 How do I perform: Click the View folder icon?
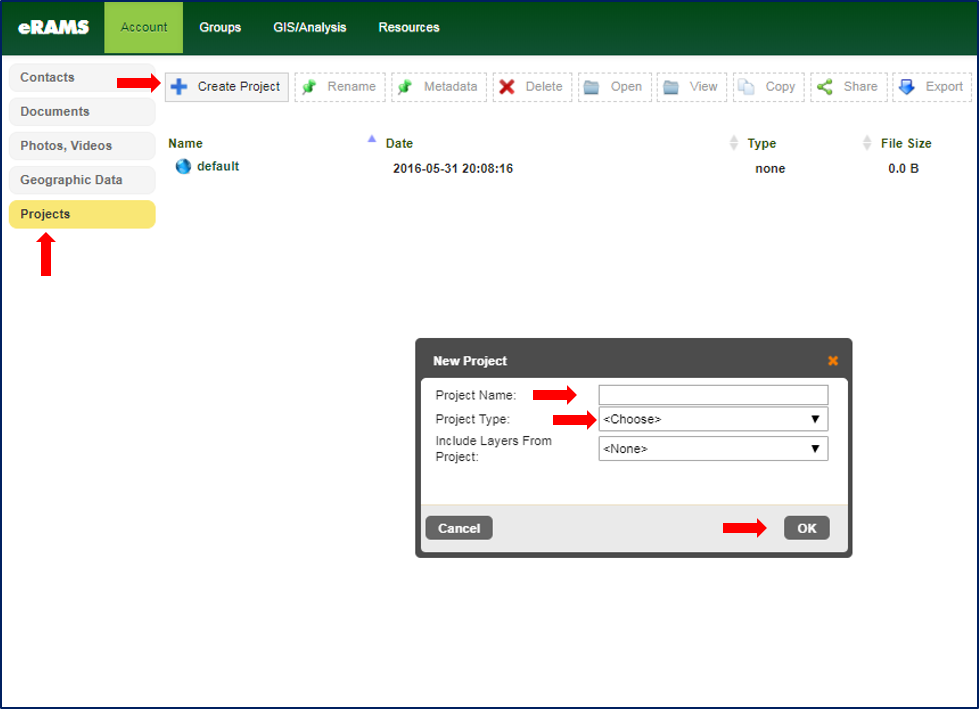pyautogui.click(x=668, y=87)
